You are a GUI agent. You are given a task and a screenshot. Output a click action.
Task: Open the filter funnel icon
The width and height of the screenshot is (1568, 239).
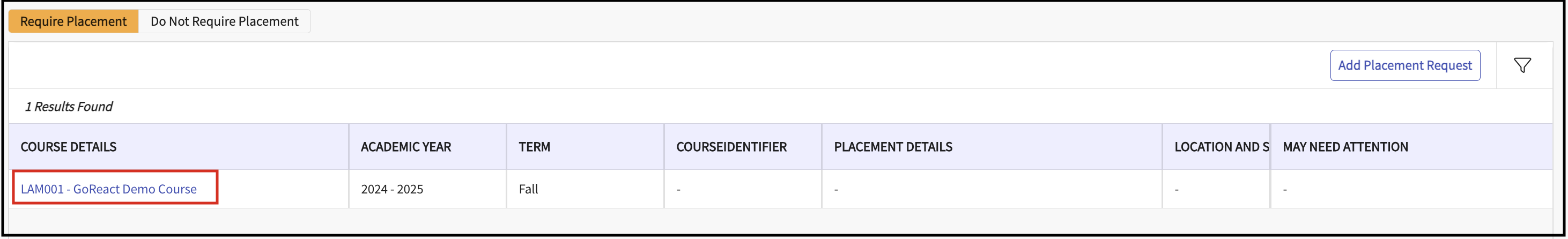tap(1522, 65)
